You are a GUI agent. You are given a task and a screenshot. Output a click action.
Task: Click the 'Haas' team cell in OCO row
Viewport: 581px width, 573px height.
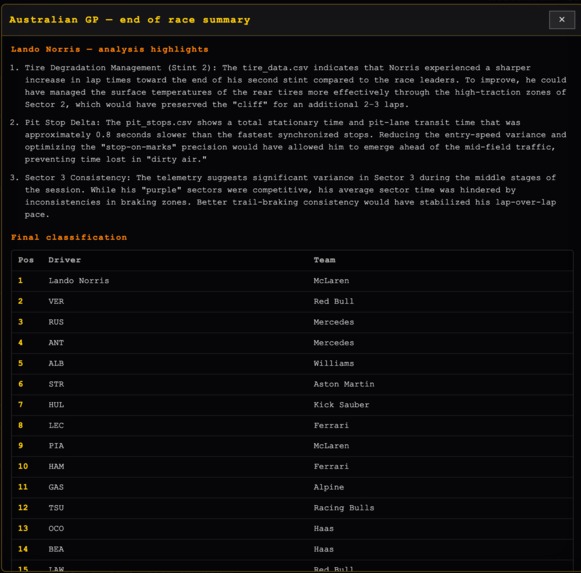click(323, 529)
